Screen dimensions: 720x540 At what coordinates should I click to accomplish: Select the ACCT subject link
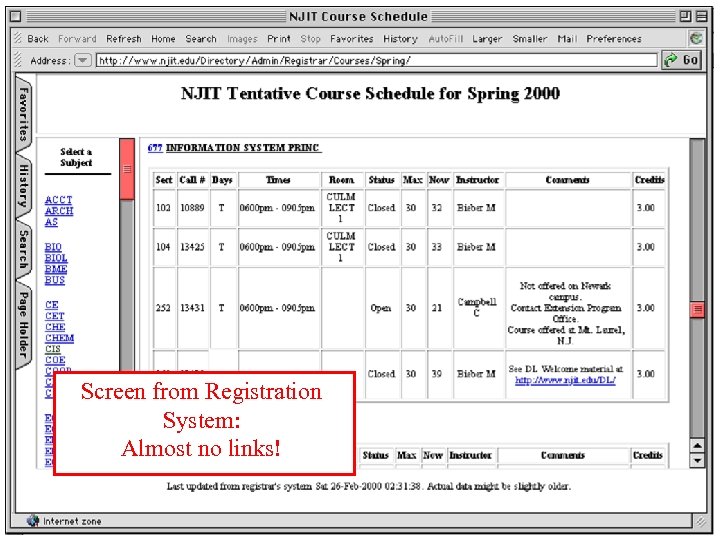click(58, 200)
